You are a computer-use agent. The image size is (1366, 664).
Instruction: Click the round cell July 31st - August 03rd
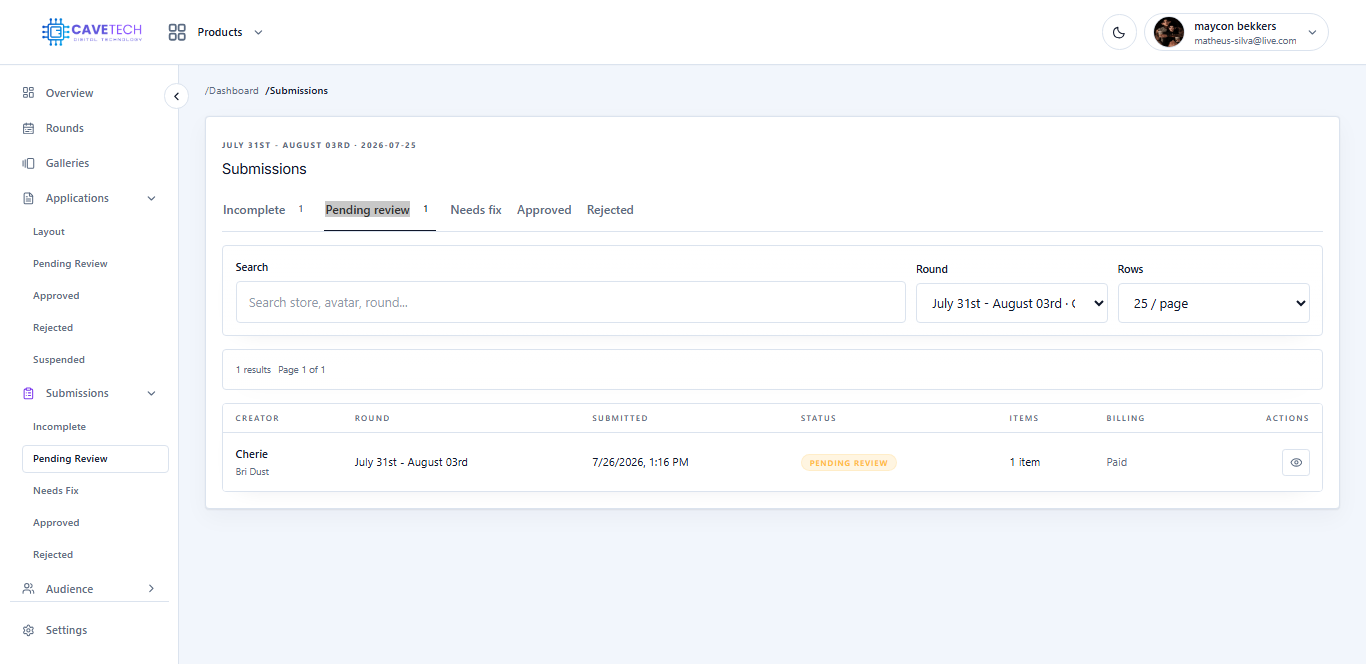point(411,462)
